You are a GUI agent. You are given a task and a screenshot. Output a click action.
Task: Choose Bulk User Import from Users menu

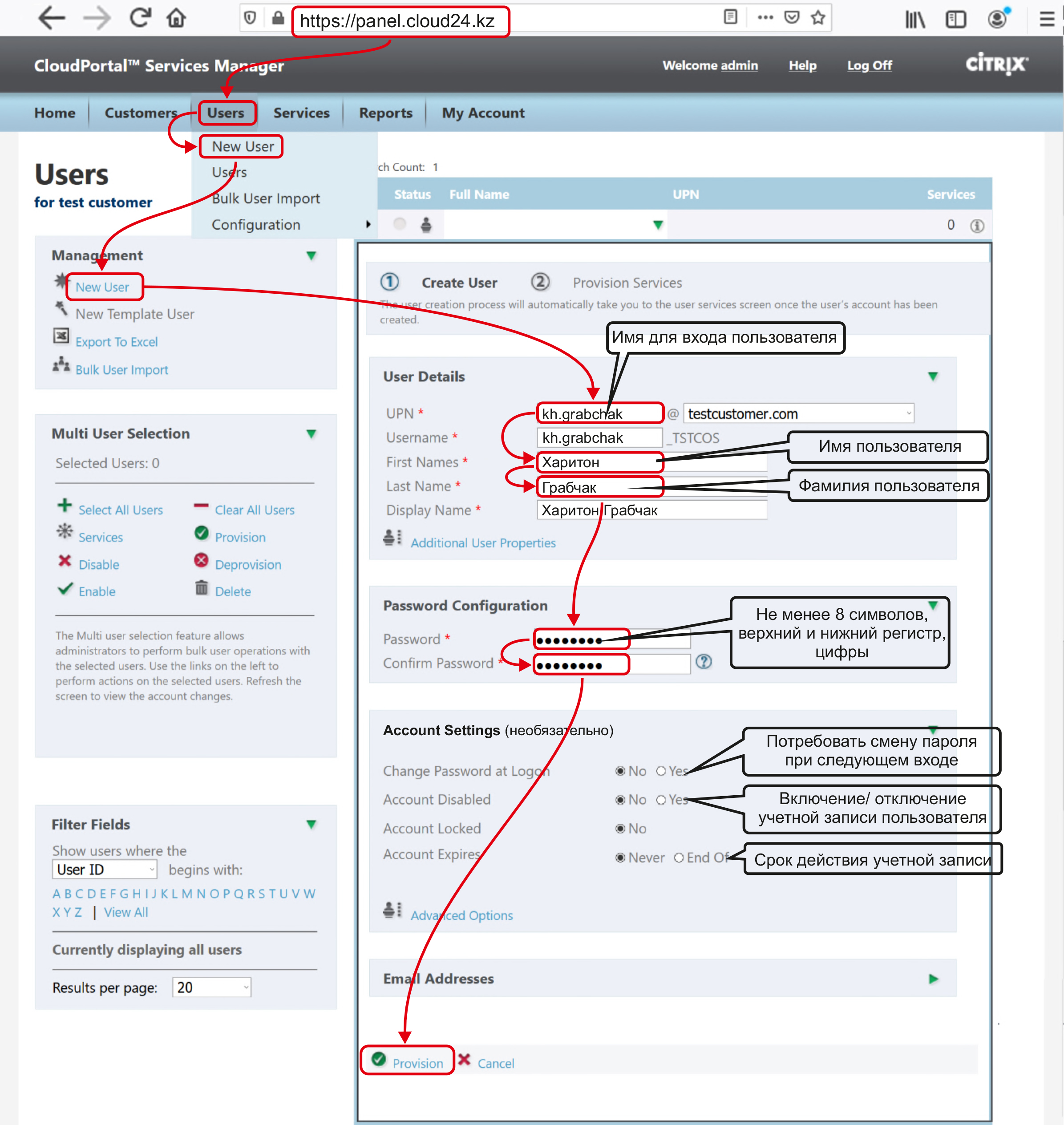[x=265, y=198]
